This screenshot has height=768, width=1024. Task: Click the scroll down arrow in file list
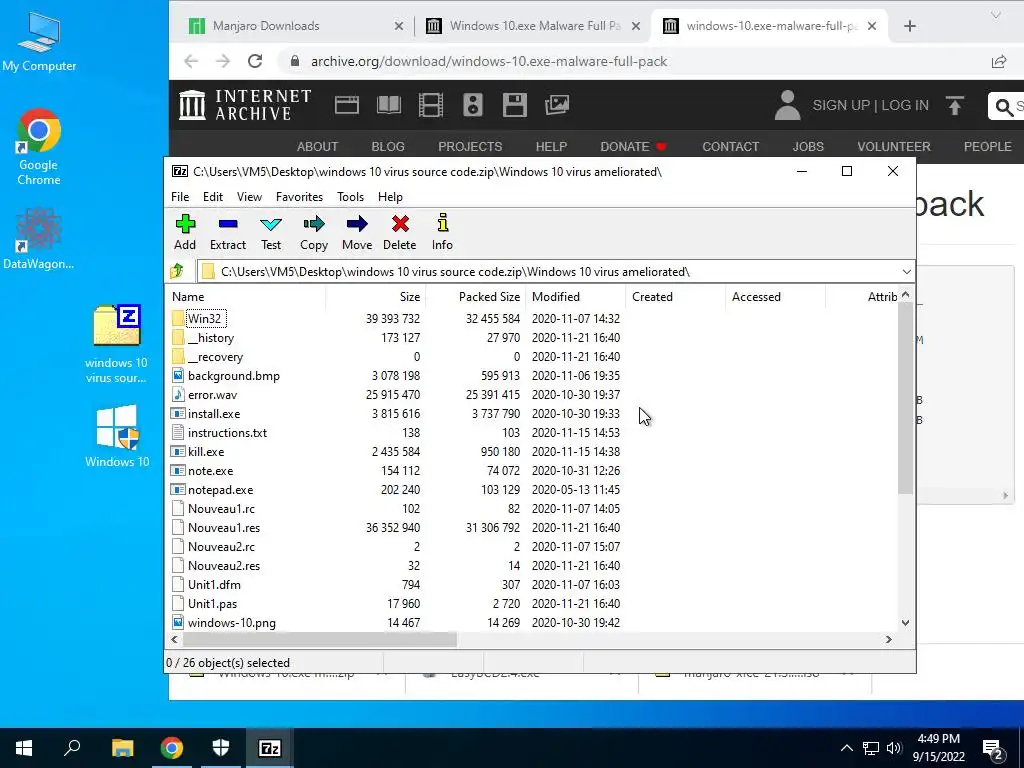(905, 622)
